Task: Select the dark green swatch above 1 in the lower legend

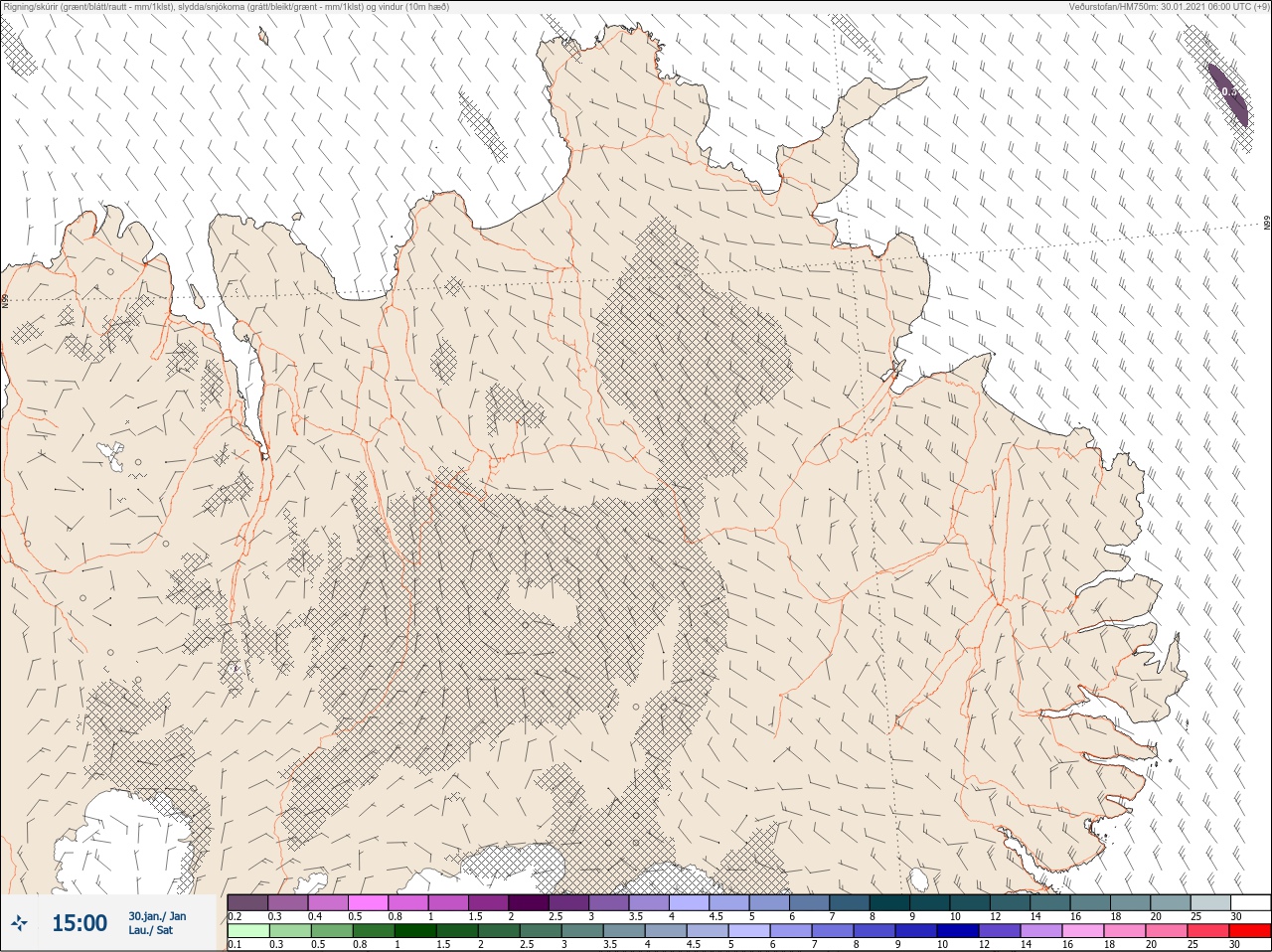Action: [x=415, y=931]
